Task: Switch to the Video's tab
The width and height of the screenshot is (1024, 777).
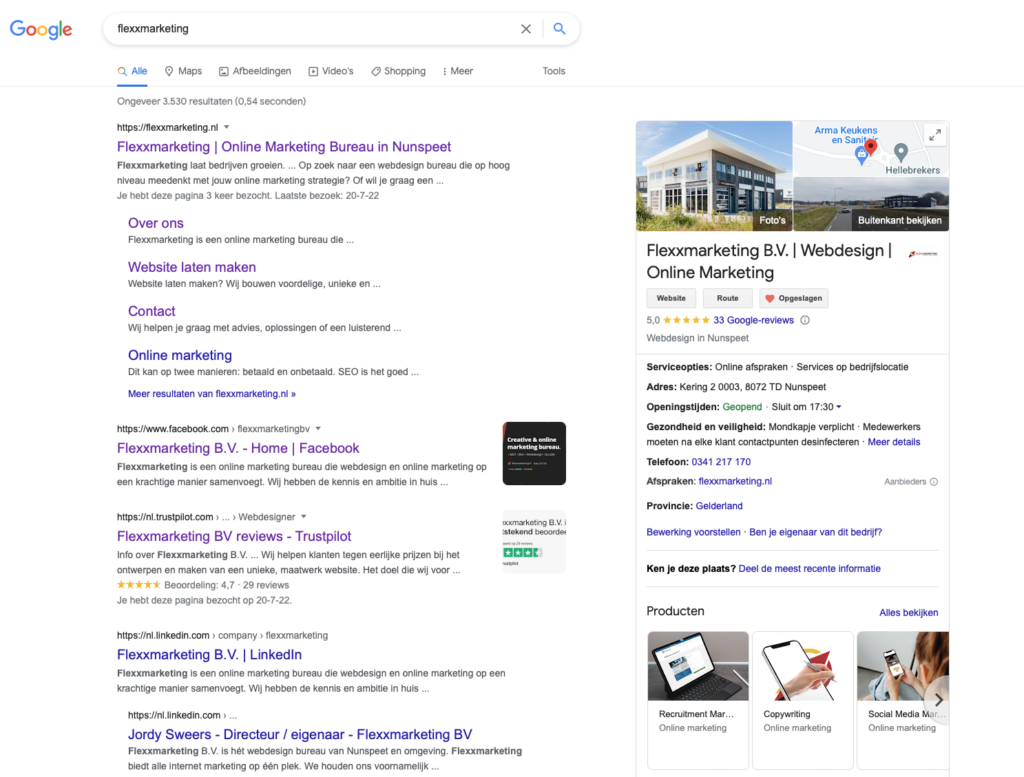Action: coord(331,71)
